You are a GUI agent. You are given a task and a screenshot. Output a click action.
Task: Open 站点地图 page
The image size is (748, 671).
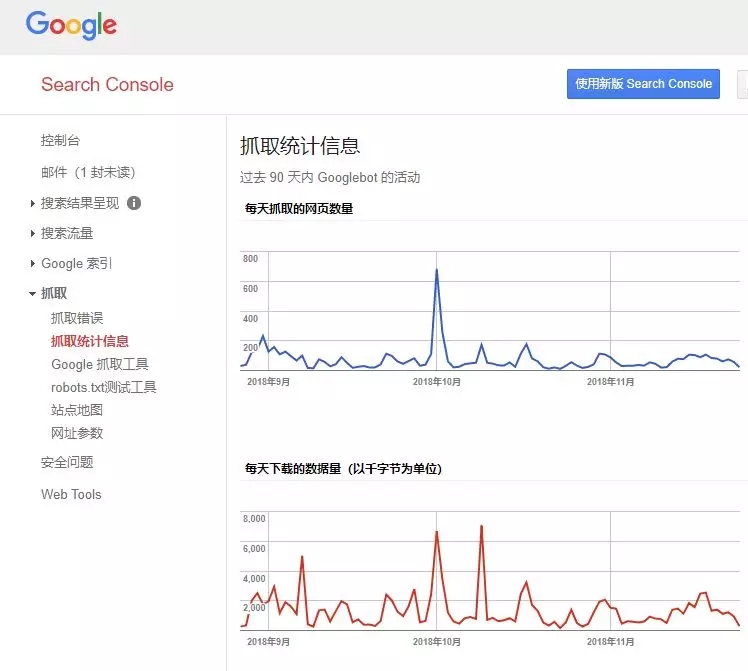click(x=77, y=410)
